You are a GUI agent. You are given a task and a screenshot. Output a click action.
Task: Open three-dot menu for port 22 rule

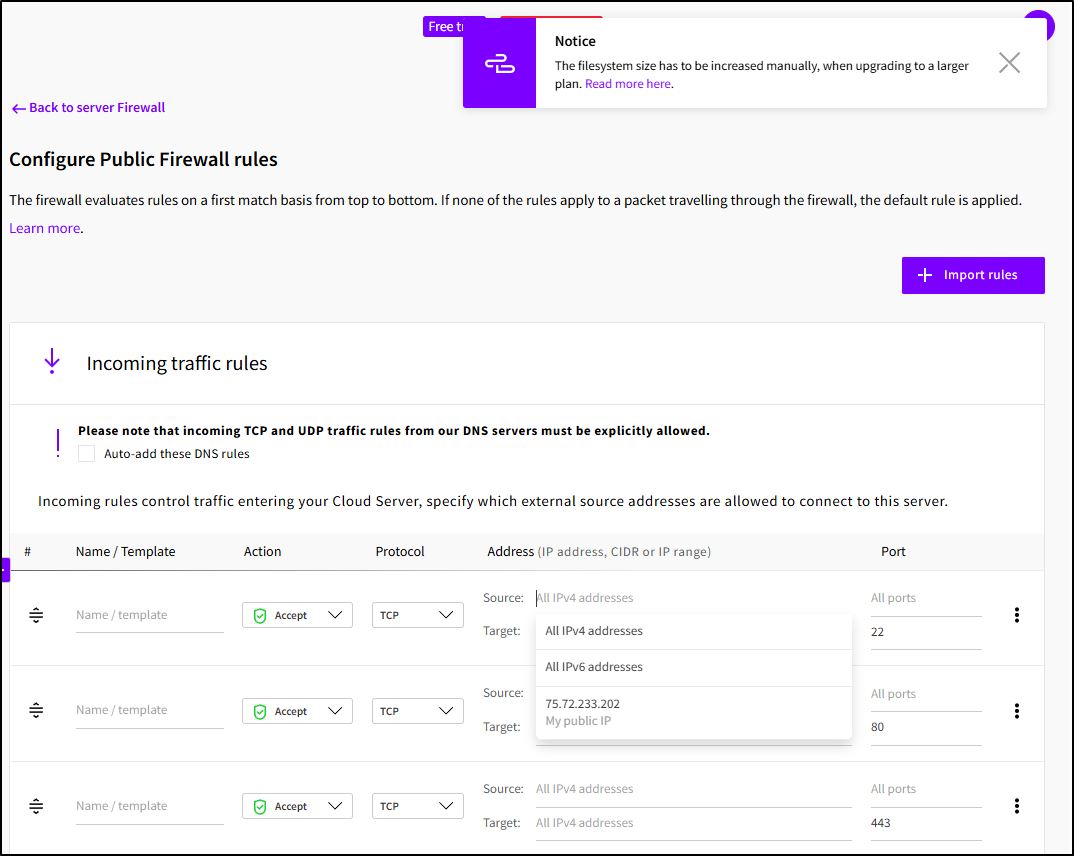(x=1016, y=615)
